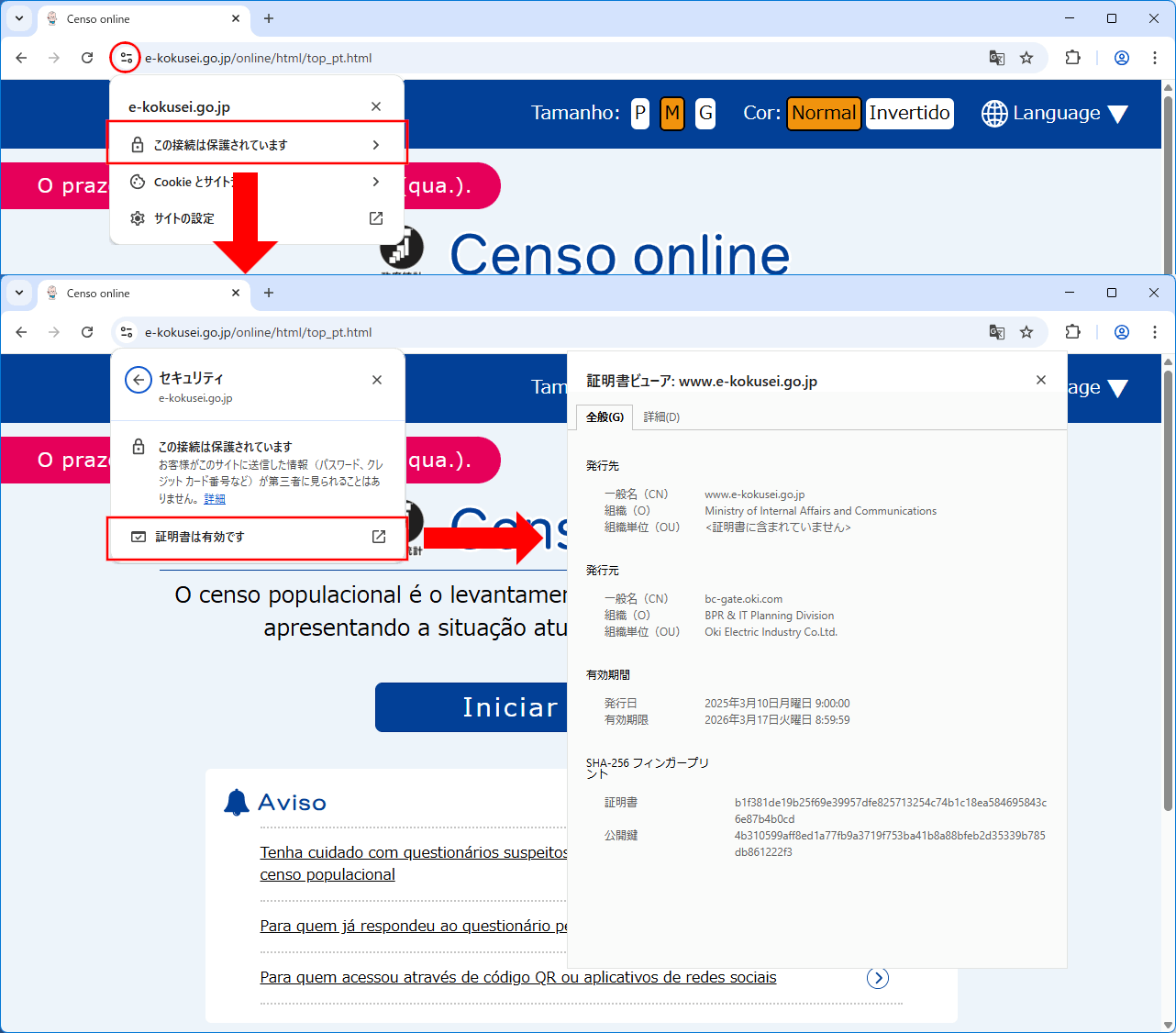Go back using the セキュリティ panel arrow
Screen dimensions: 1176x1033
pyautogui.click(x=139, y=380)
